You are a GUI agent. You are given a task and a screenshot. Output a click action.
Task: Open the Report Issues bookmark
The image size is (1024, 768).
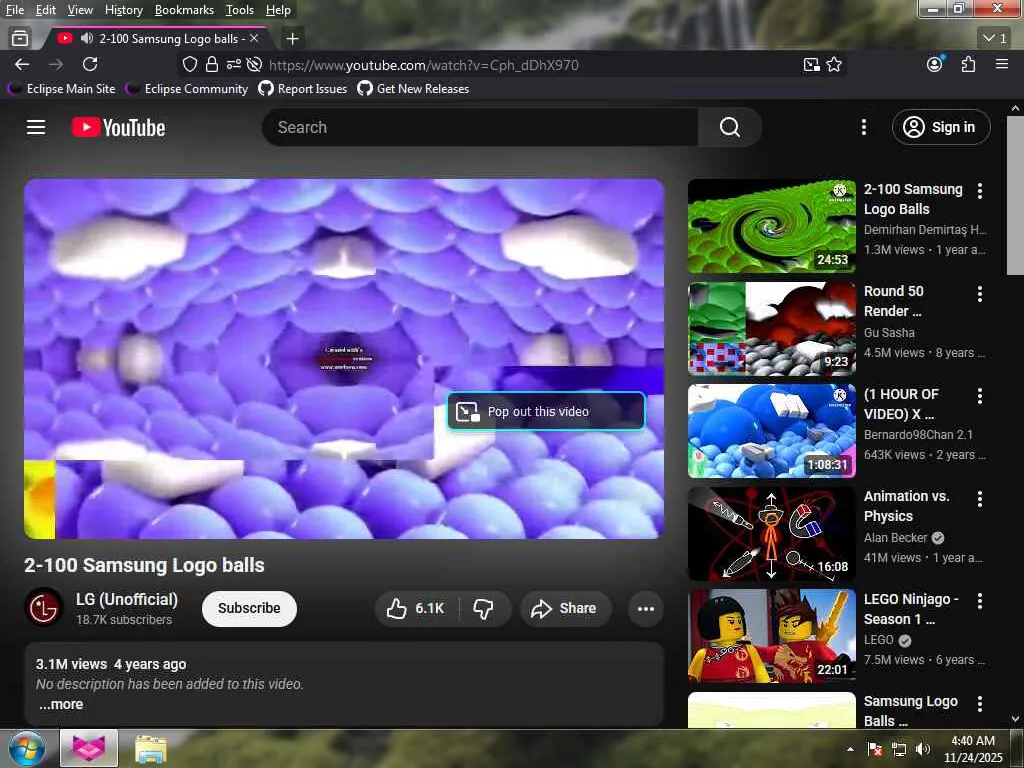tap(303, 89)
